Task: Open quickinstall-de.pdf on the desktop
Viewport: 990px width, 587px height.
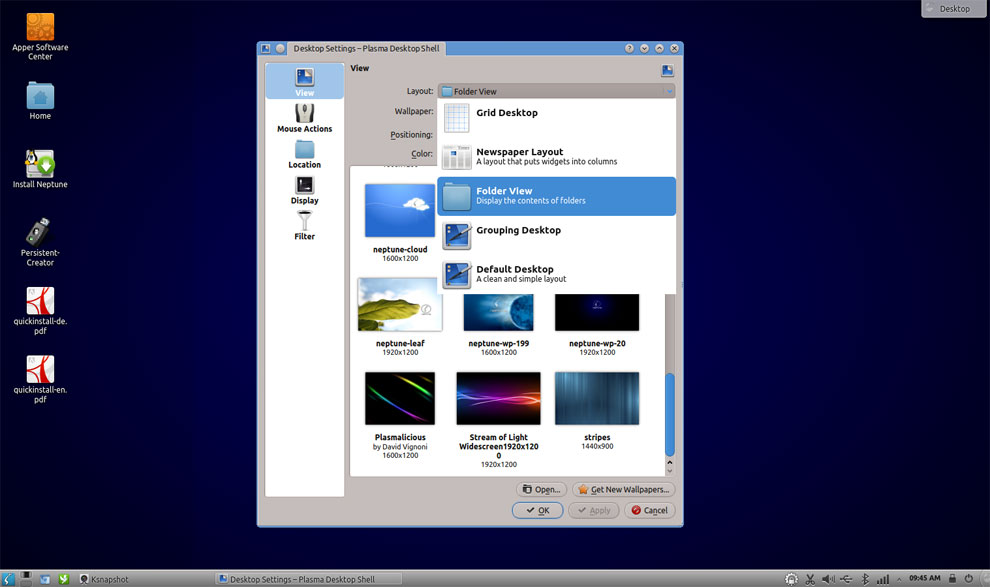Action: point(40,311)
